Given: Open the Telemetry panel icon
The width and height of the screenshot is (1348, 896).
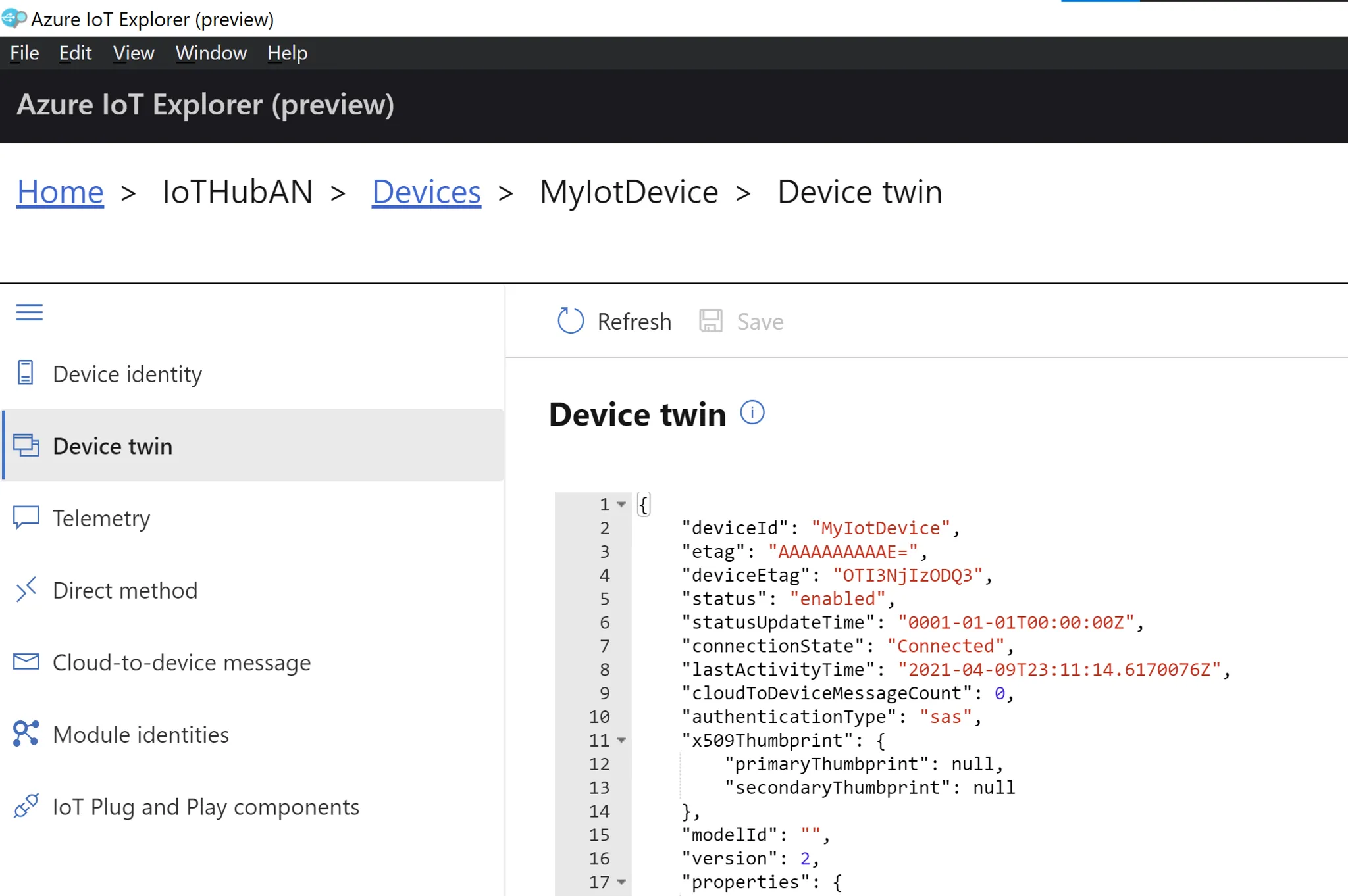Looking at the screenshot, I should [25, 518].
